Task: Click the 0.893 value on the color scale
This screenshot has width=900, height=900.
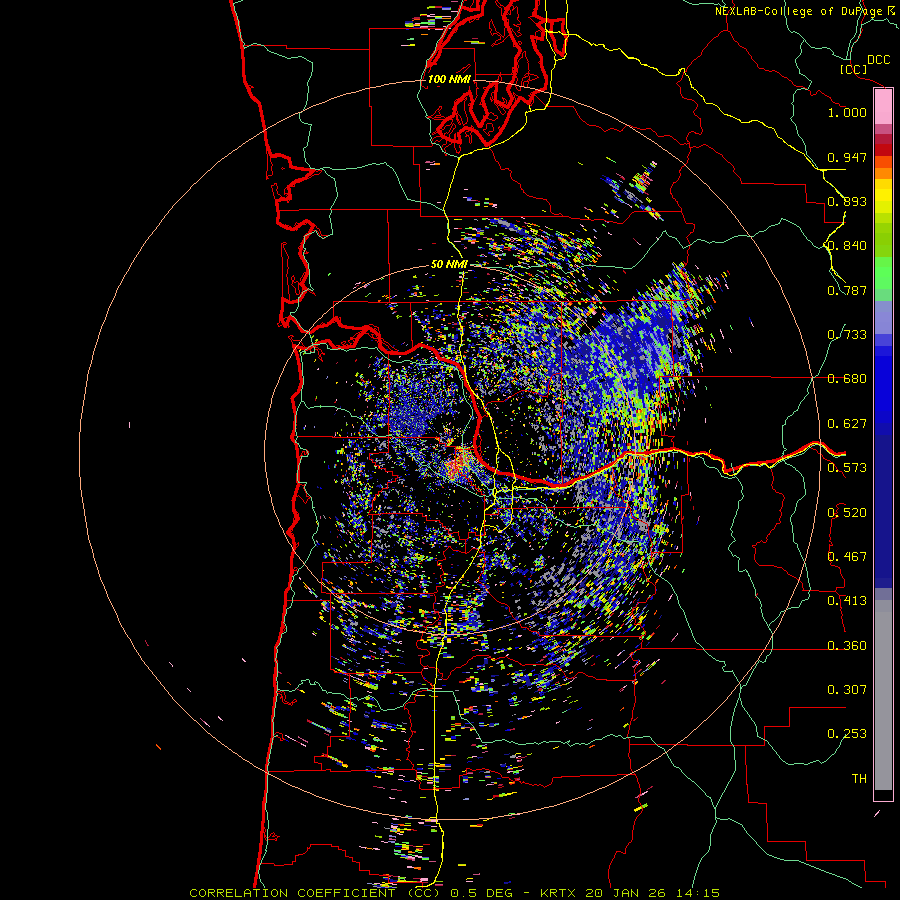Action: pos(847,201)
